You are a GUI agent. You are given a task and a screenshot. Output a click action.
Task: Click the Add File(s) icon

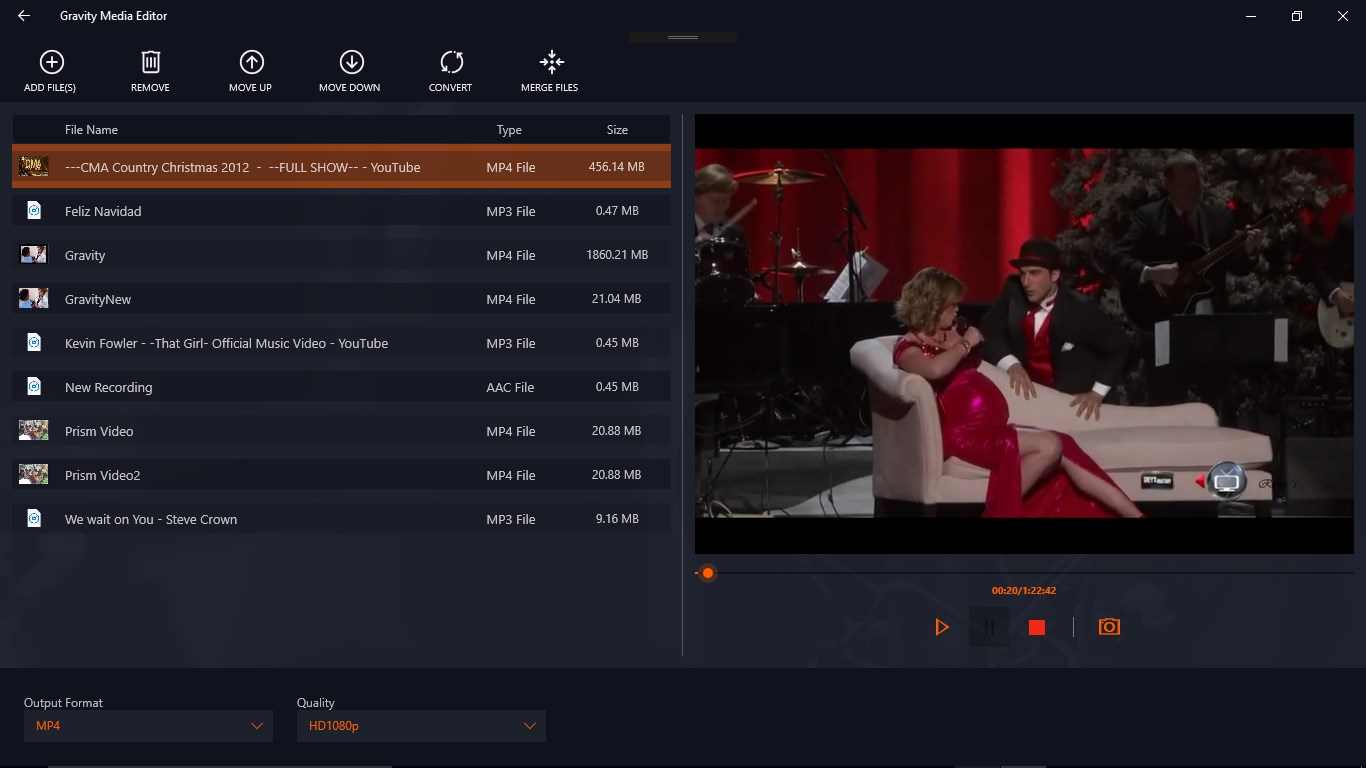[50, 62]
